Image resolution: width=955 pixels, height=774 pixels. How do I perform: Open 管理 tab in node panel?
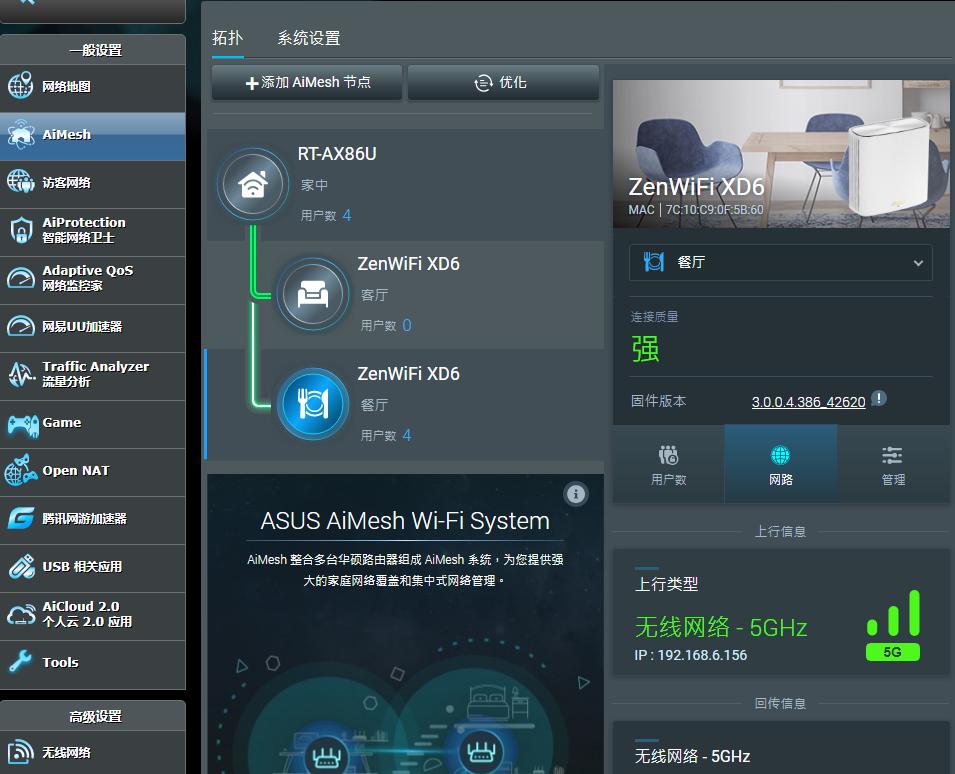(893, 464)
